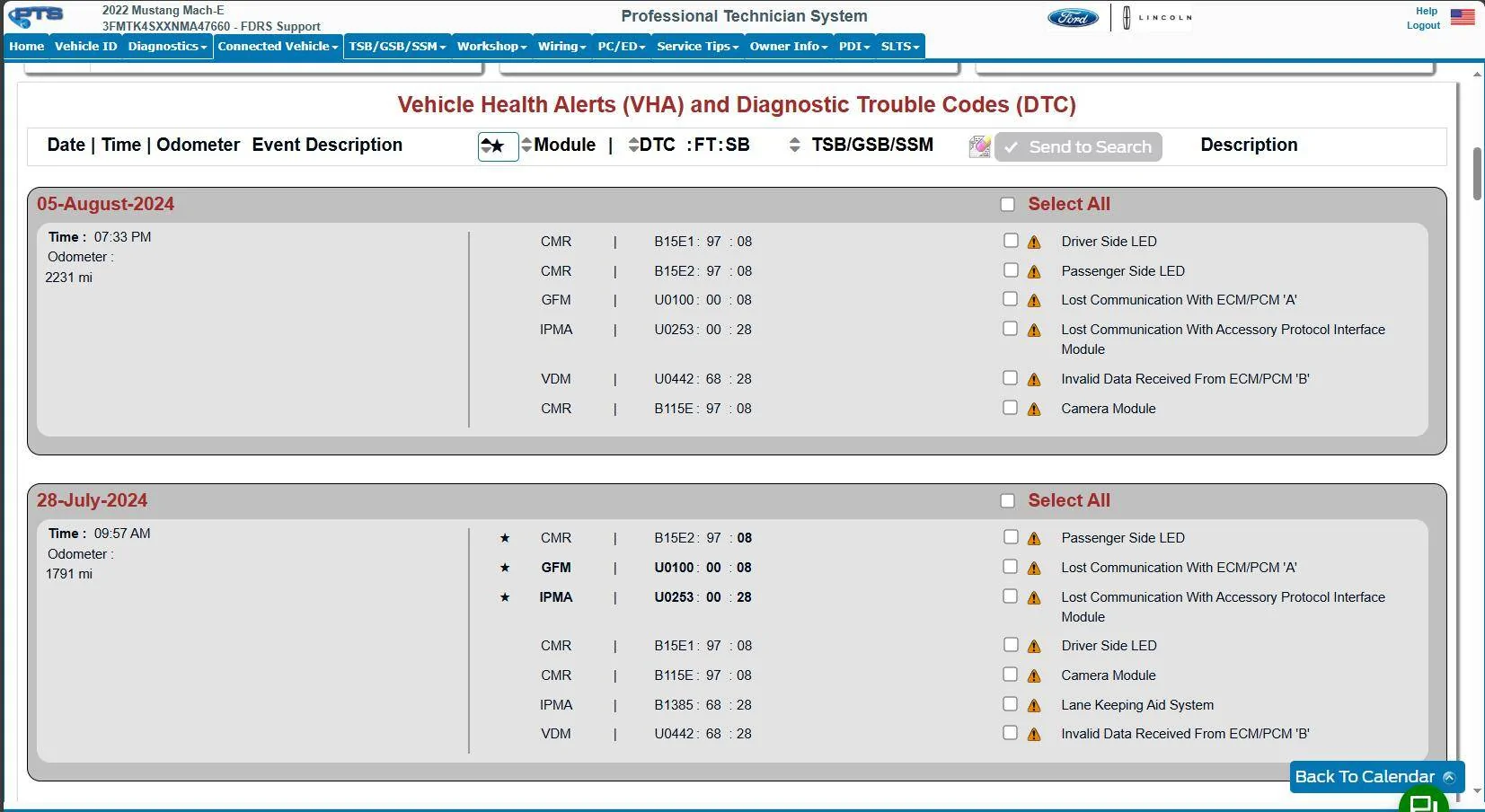Open the TSB/GSB/SSM navigation dropdown
Image resolution: width=1485 pixels, height=812 pixels.
(397, 47)
